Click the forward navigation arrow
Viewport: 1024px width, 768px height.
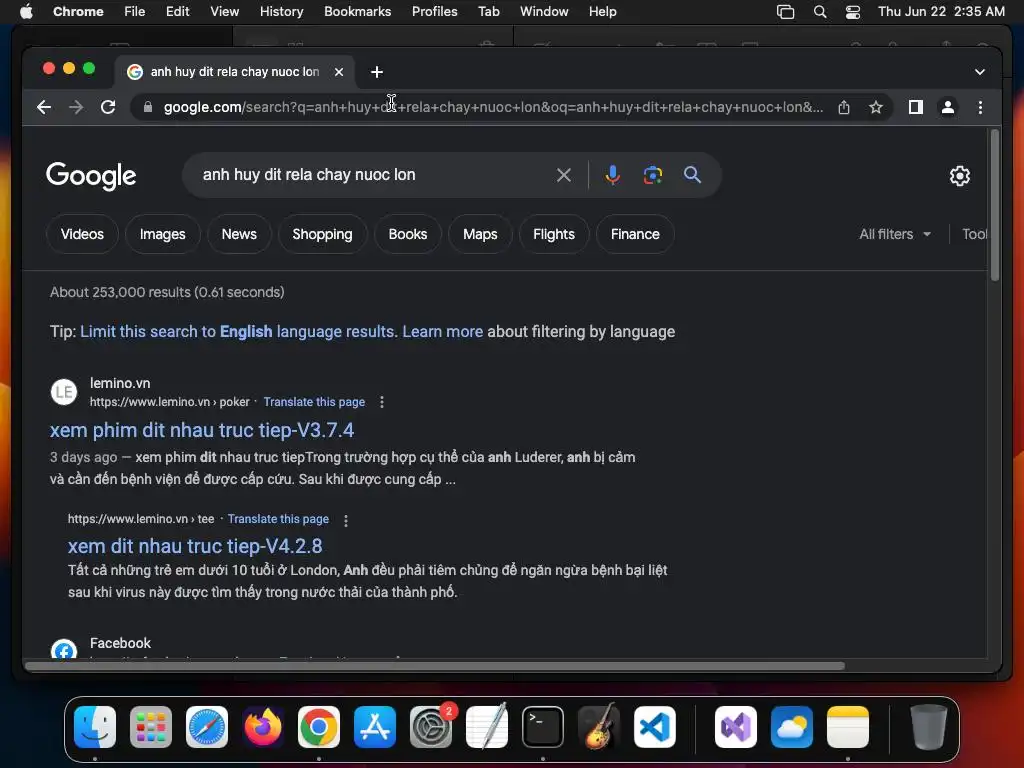pyautogui.click(x=76, y=107)
